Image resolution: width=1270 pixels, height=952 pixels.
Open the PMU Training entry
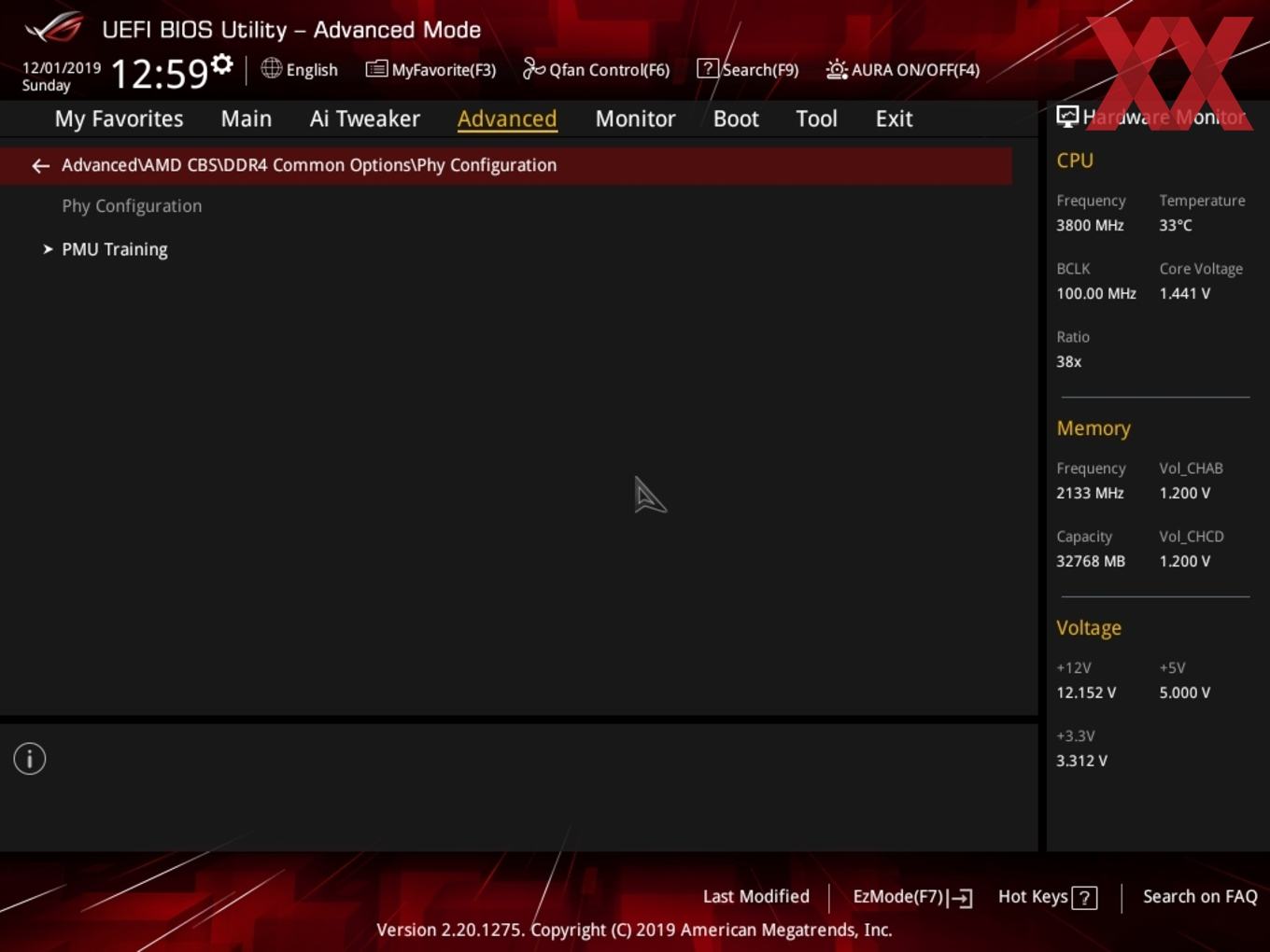coord(115,249)
